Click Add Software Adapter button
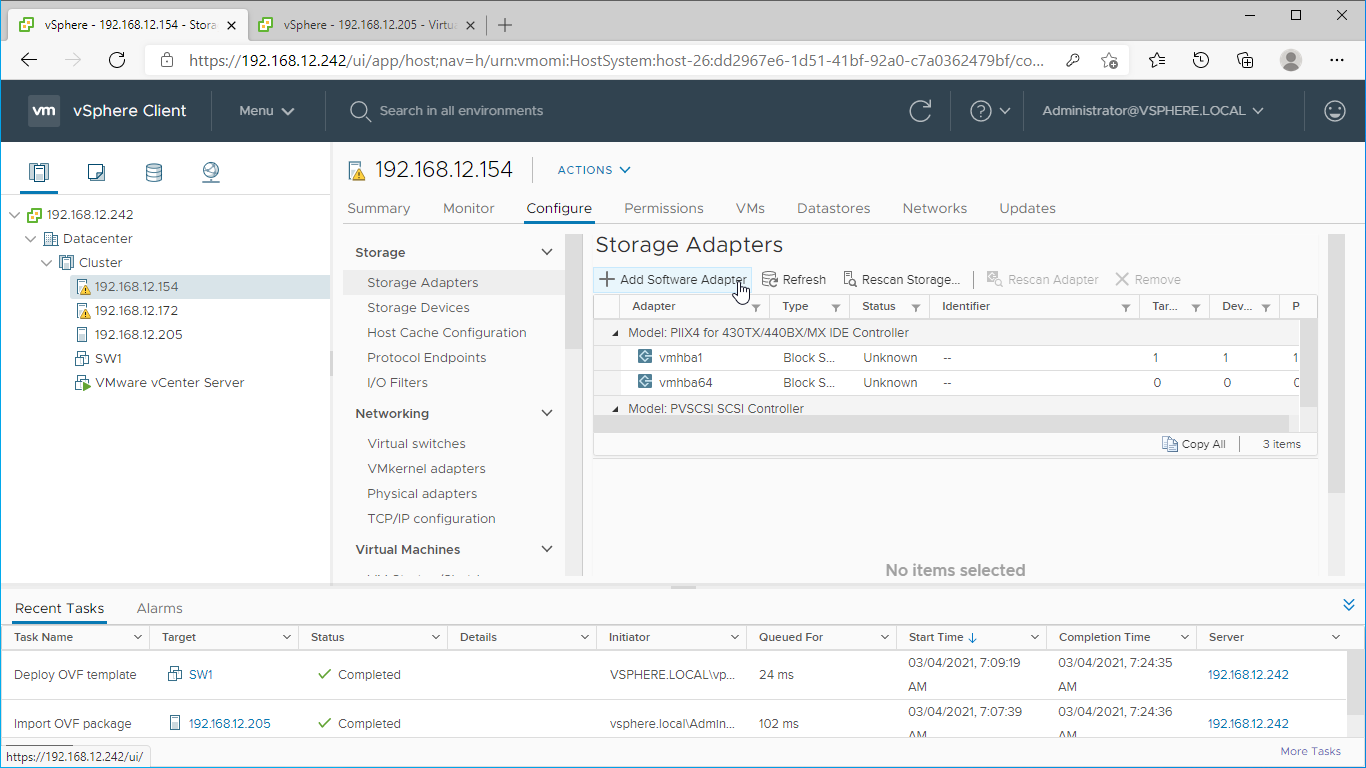This screenshot has width=1366, height=768. (x=673, y=280)
